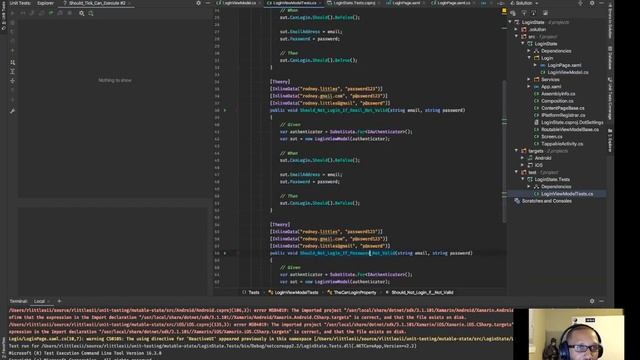Click the wrench icon in Unit Tests side toolbar
Screen dimensions: 640x360
[x=12, y=111]
